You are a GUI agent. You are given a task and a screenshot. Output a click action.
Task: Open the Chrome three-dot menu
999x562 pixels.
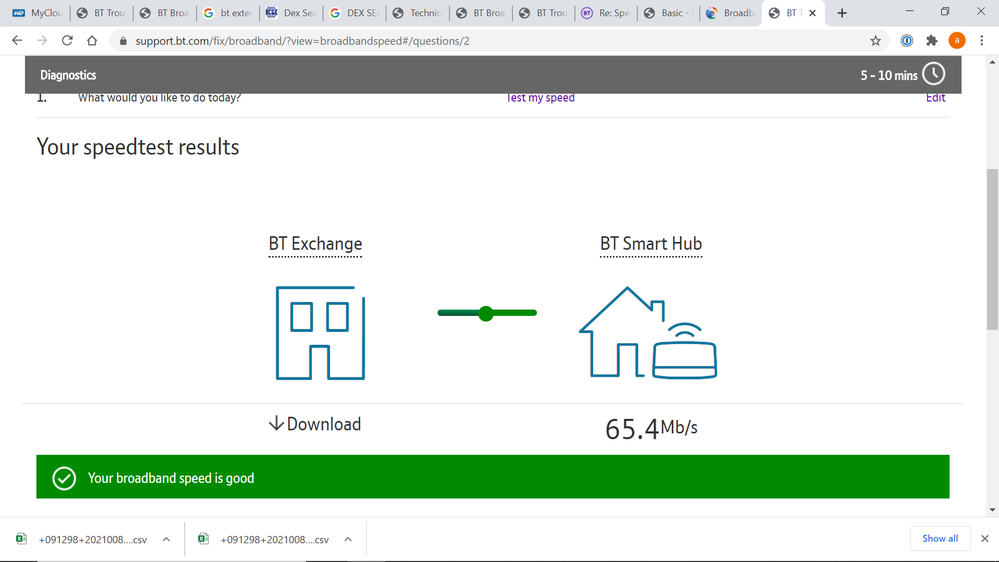(x=981, y=41)
